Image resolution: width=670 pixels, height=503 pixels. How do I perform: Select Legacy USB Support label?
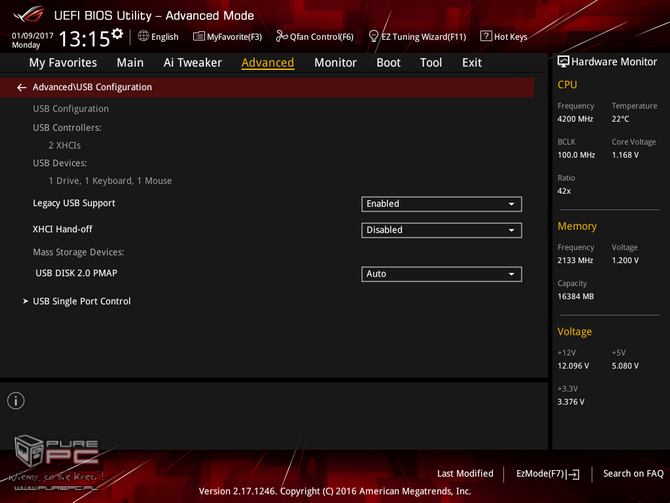click(x=74, y=203)
